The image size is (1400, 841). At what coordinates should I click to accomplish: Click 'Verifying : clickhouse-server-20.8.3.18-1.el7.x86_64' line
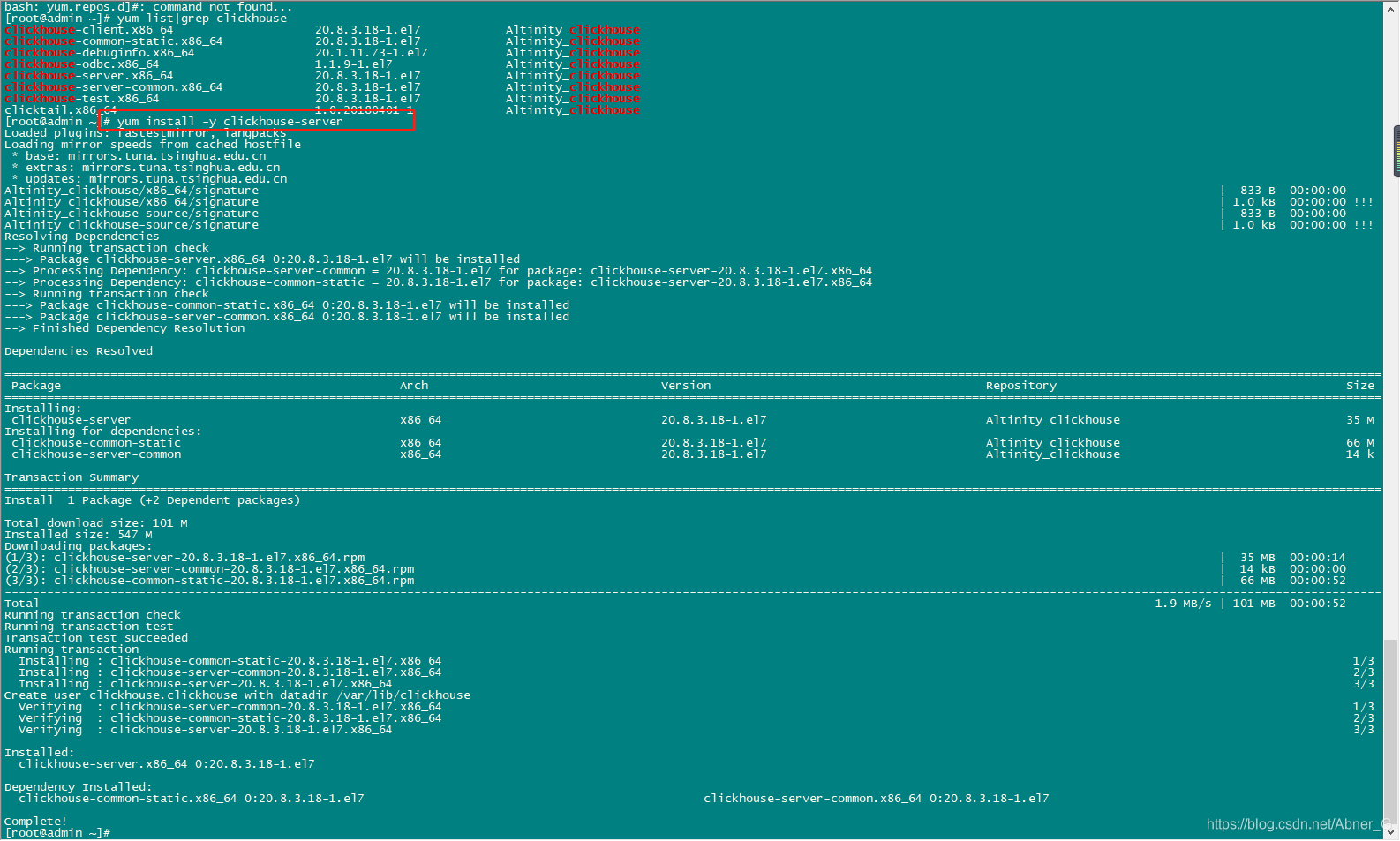[206, 729]
